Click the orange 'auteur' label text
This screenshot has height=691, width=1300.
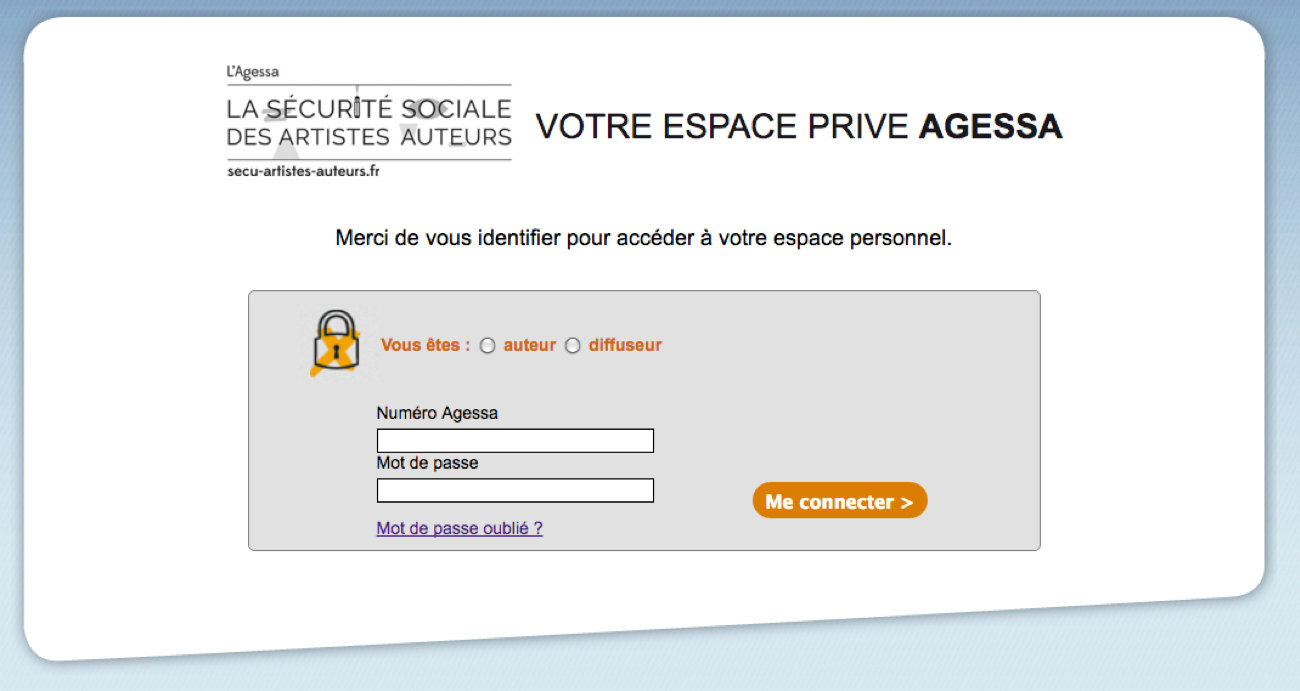pyautogui.click(x=529, y=345)
